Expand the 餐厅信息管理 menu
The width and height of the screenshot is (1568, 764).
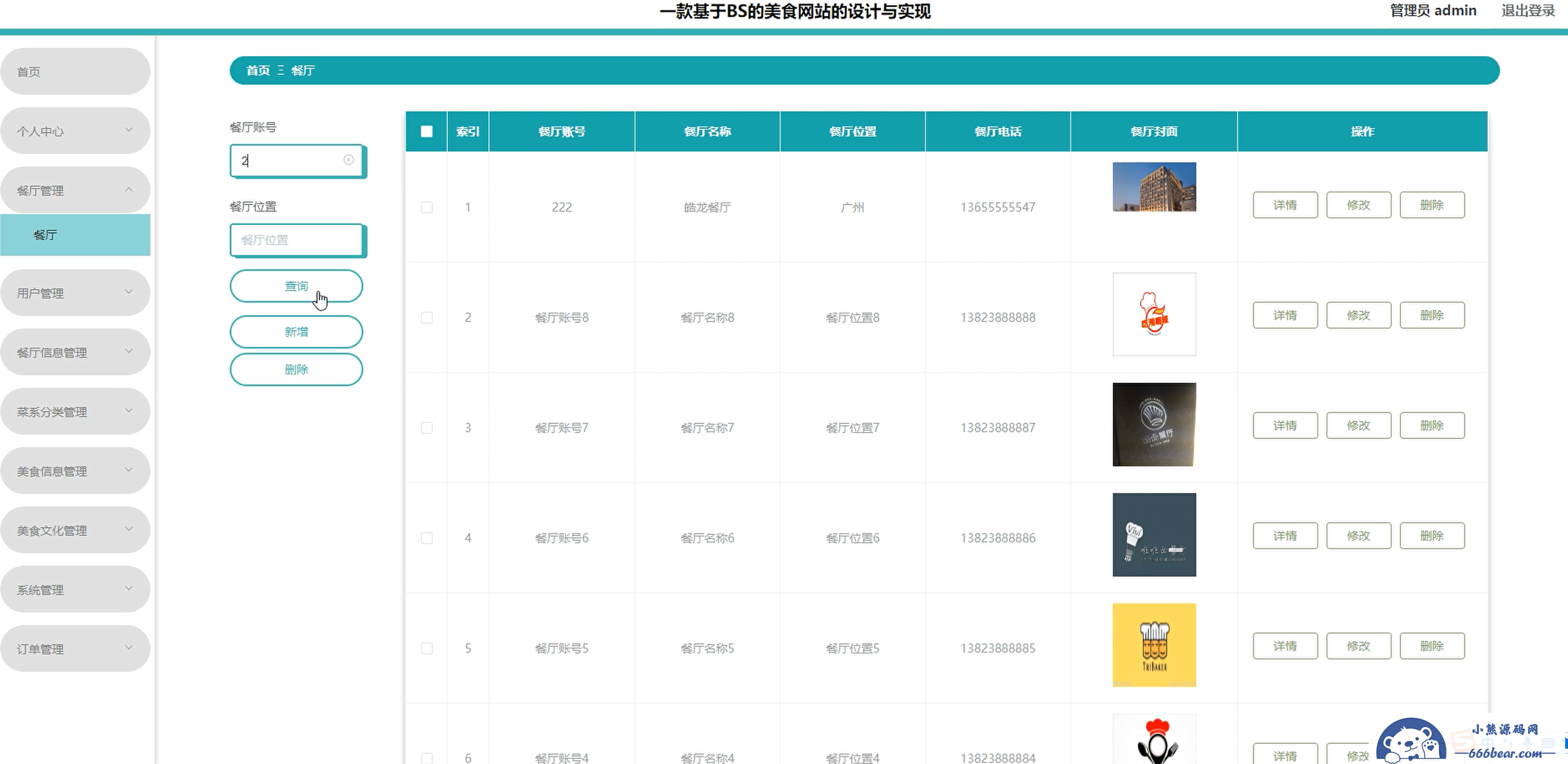point(75,352)
